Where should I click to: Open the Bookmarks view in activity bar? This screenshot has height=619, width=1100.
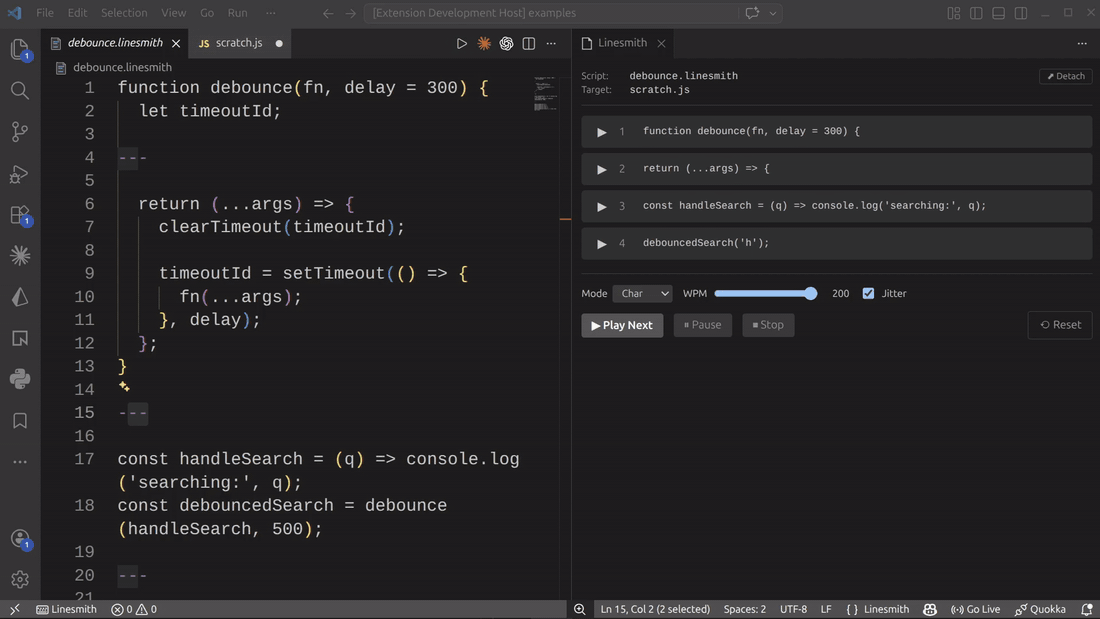point(20,420)
